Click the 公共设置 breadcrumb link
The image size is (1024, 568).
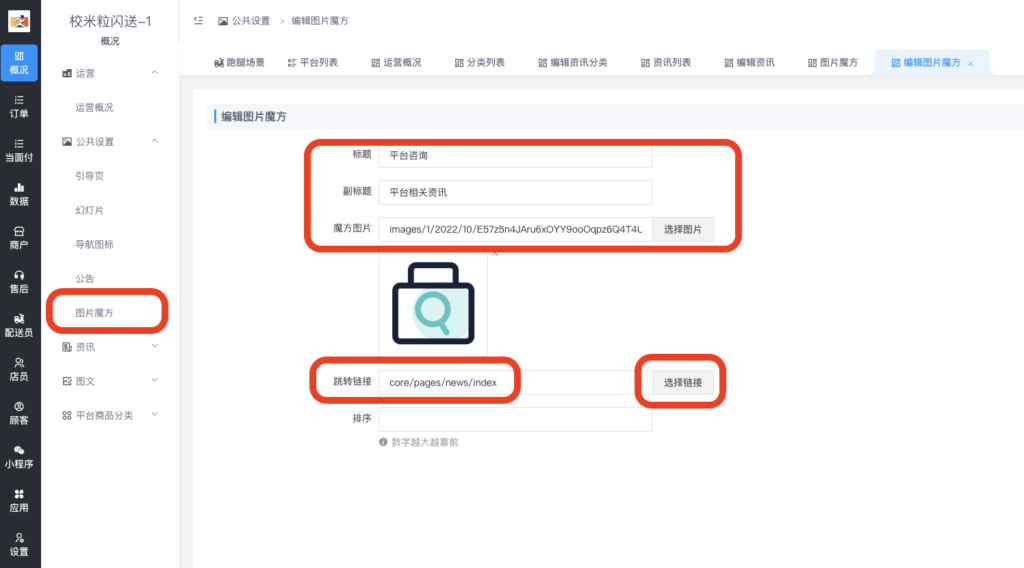[251, 21]
